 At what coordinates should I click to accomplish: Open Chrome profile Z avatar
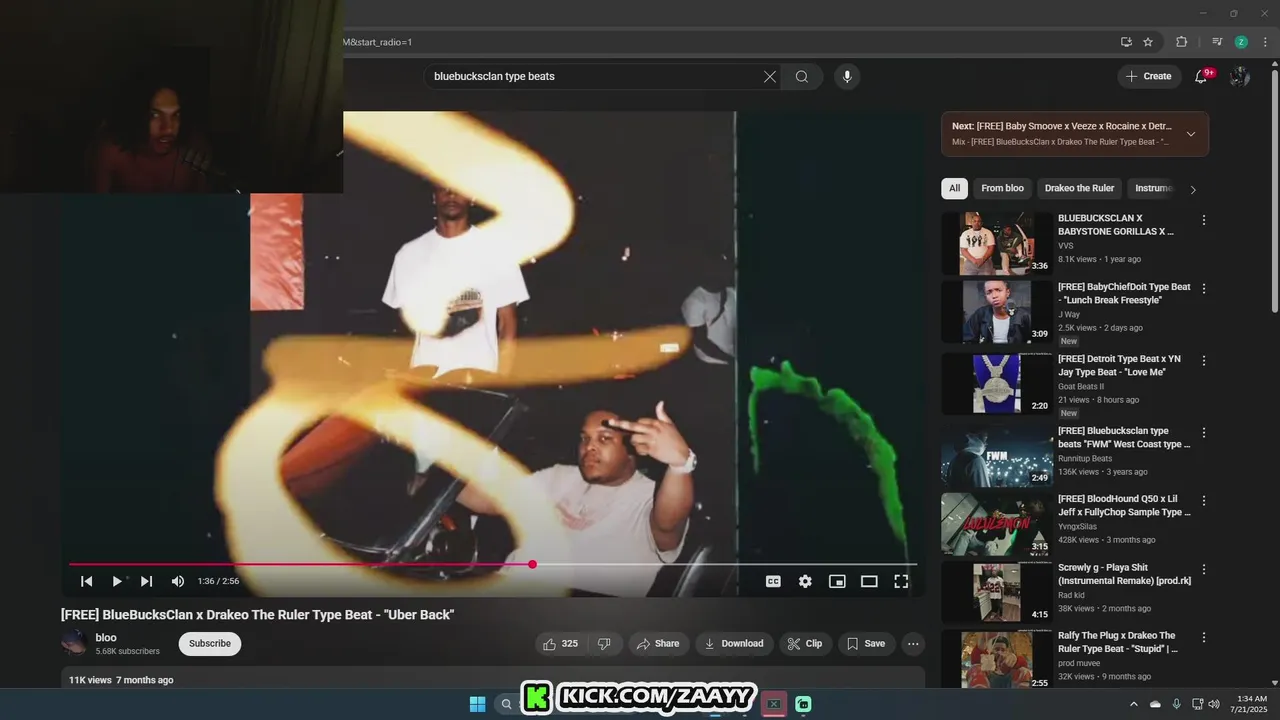click(1241, 42)
